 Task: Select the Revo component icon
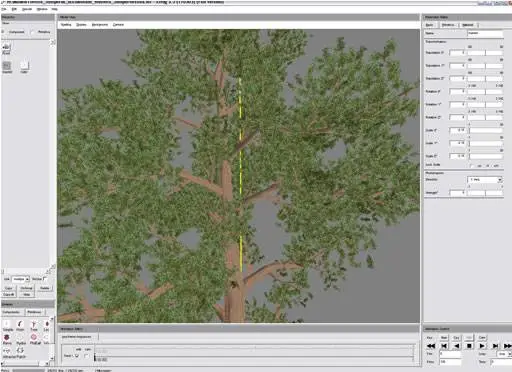[7, 339]
